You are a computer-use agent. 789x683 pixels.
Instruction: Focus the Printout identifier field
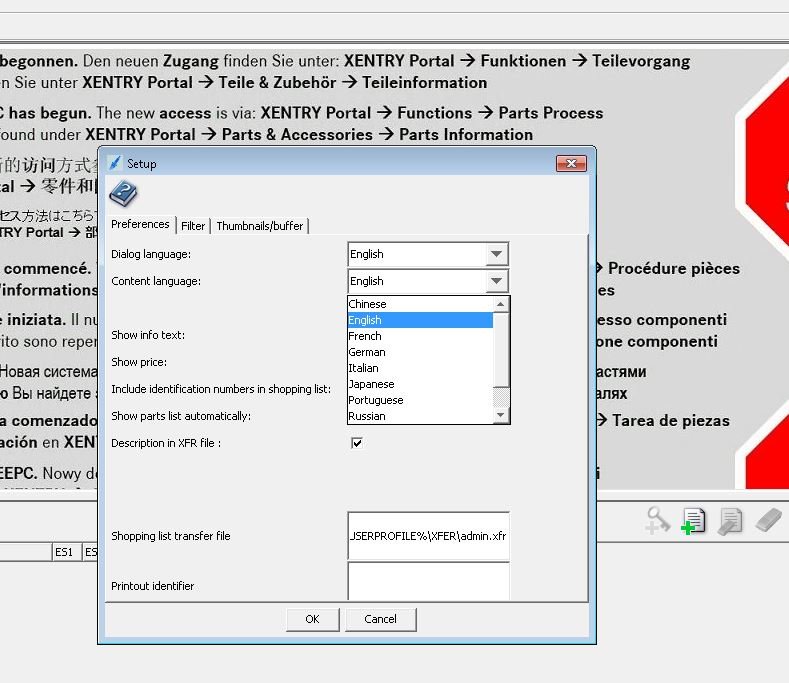[428, 581]
